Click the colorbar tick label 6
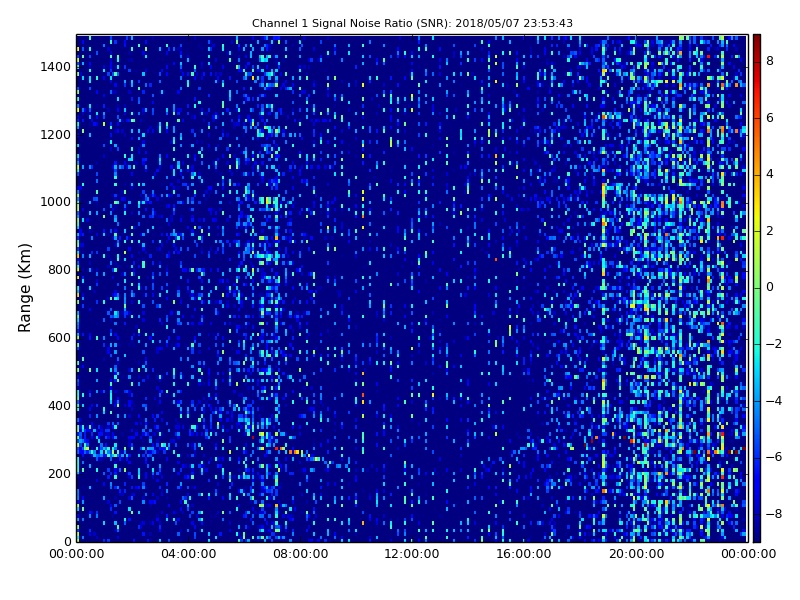Viewport: 800px width, 600px height. pos(770,118)
